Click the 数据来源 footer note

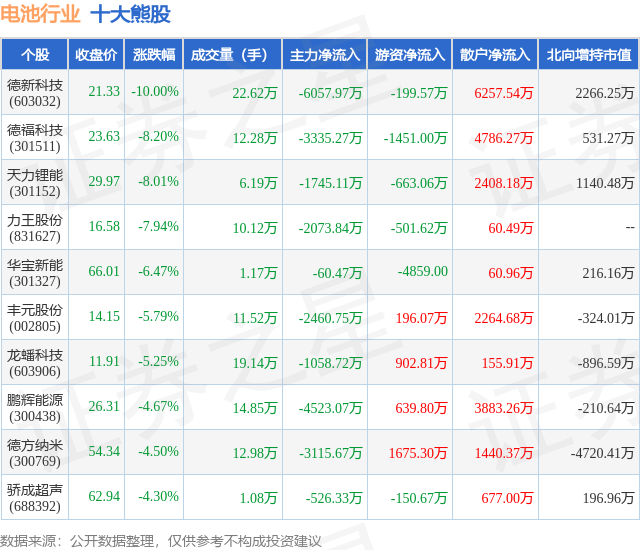pos(160,541)
